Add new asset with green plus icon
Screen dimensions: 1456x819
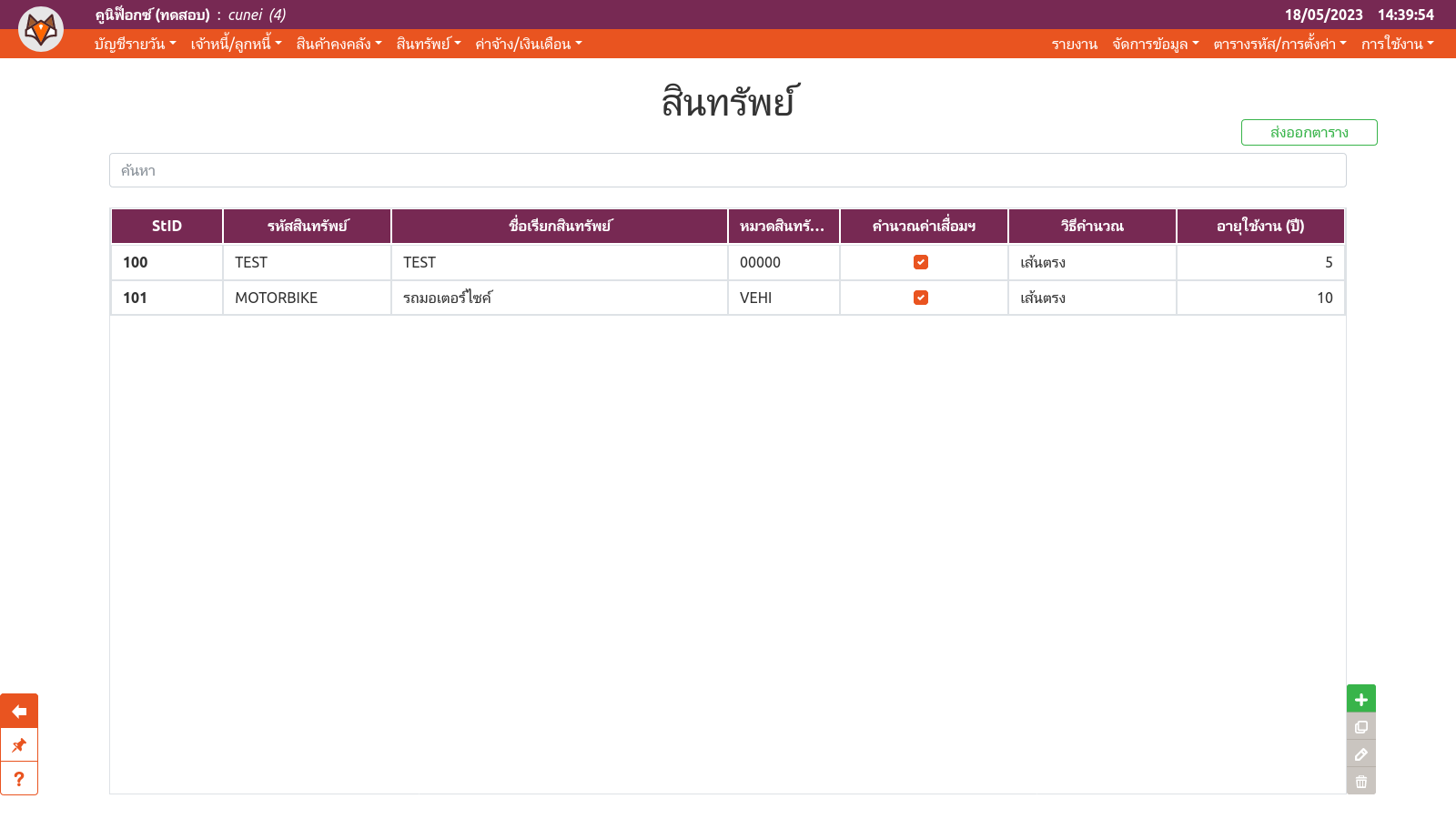1361,699
